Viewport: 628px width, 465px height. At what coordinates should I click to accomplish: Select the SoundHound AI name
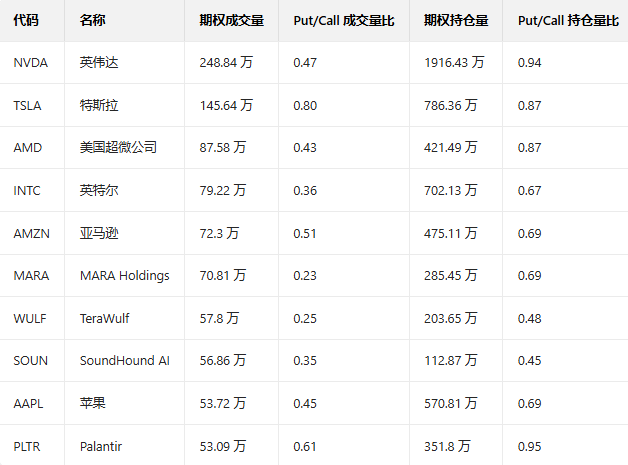tap(124, 360)
